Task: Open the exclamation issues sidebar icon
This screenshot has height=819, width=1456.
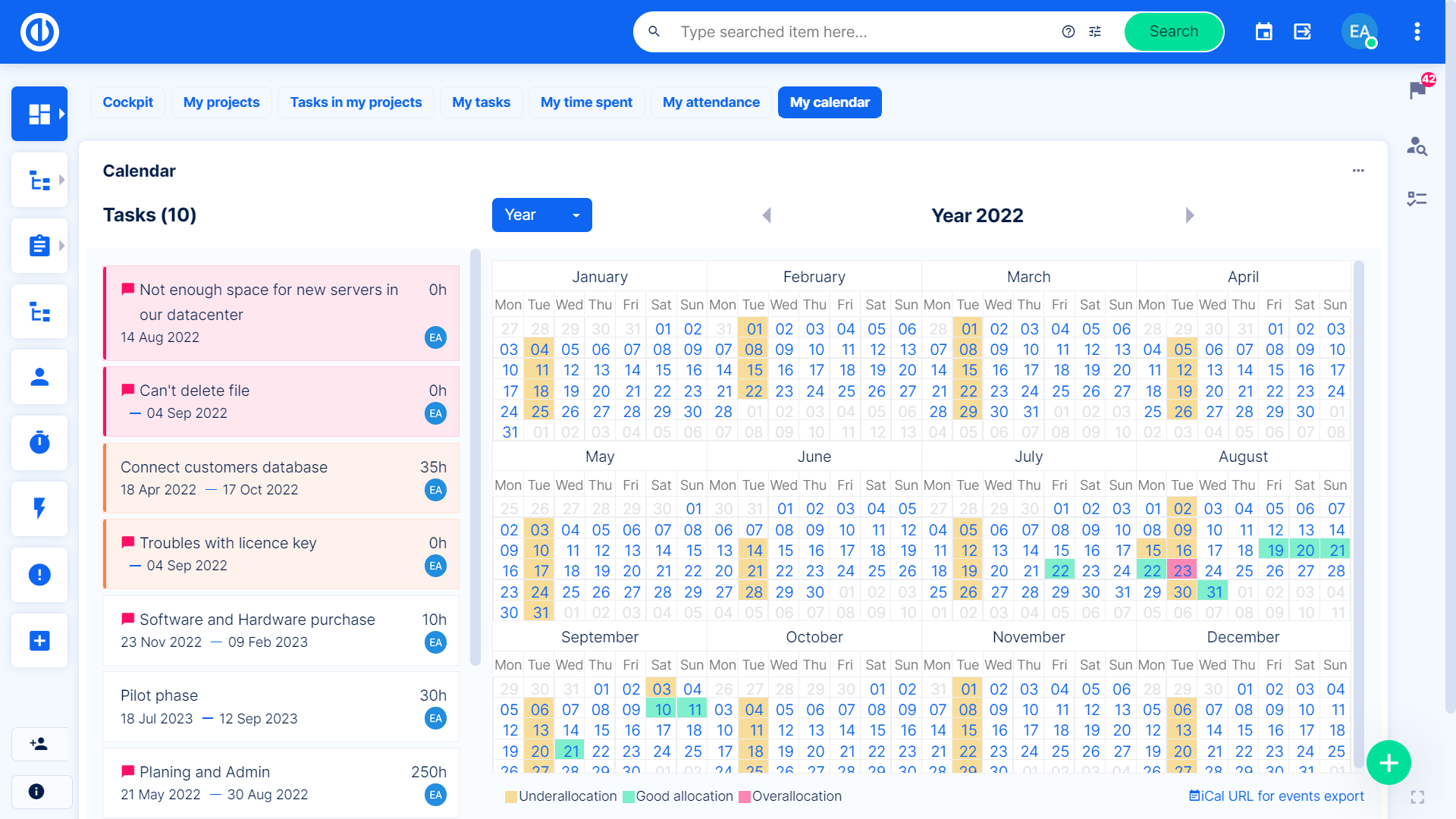Action: click(x=39, y=575)
